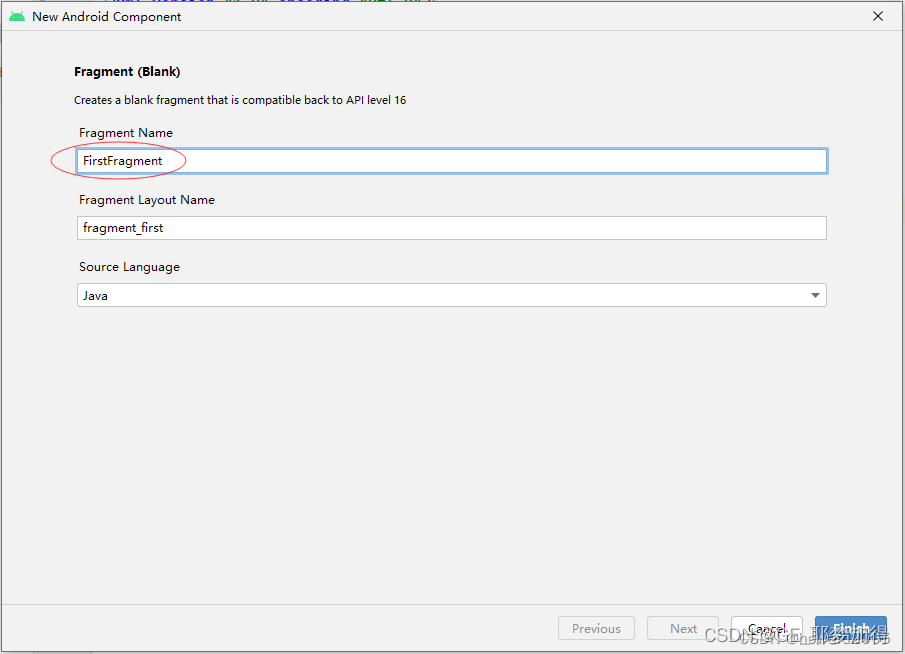Click the Android logo in title bar
This screenshot has height=654, width=905.
(17, 16)
